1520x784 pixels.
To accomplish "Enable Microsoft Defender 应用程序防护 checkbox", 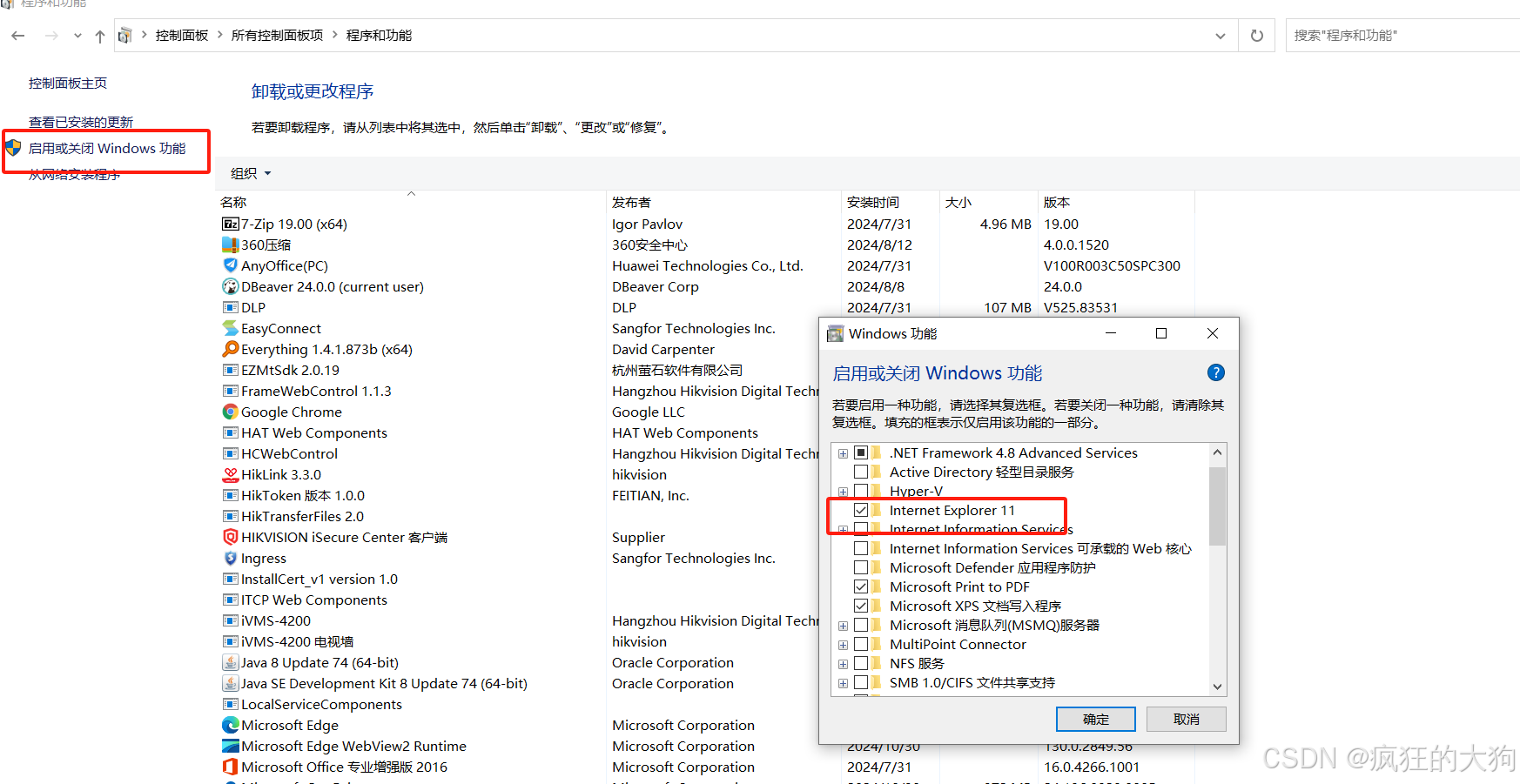I will [861, 567].
